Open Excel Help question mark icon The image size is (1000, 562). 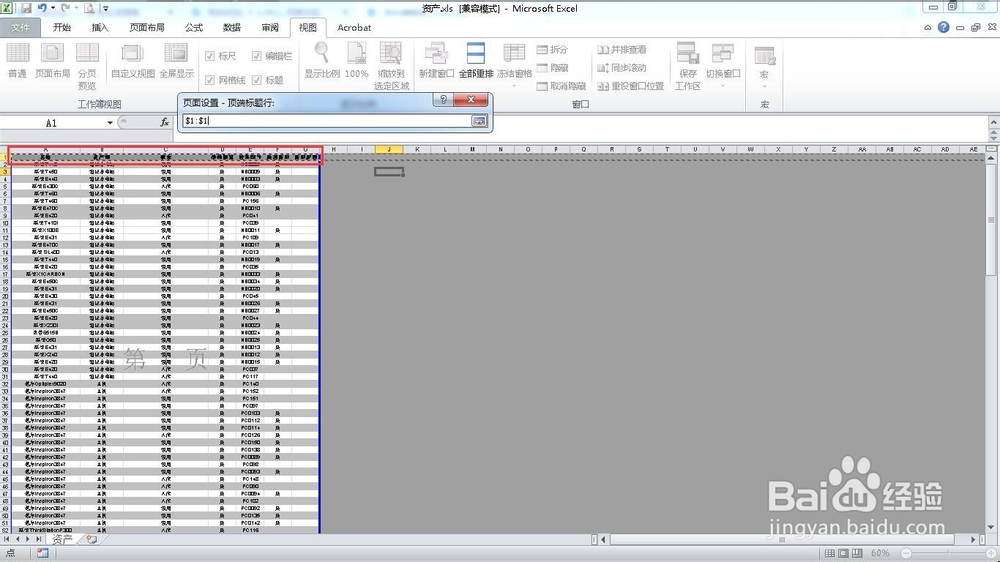click(943, 27)
